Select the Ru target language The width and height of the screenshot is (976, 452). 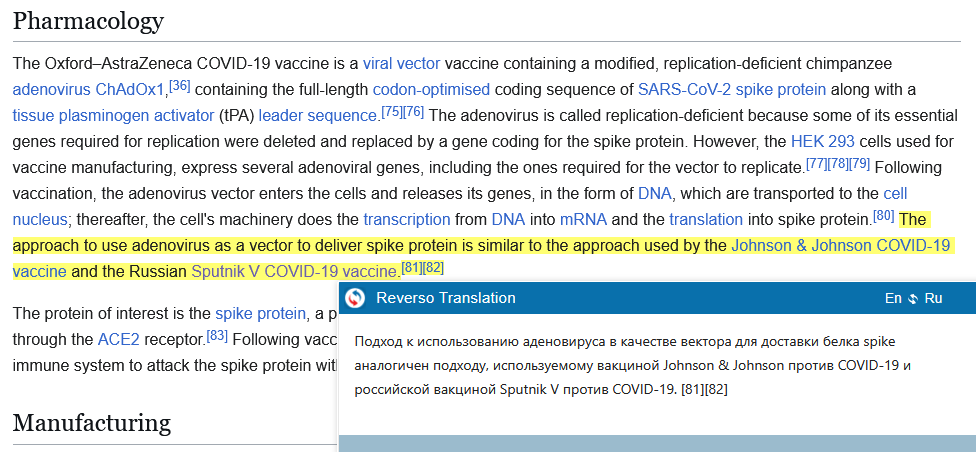tap(933, 298)
